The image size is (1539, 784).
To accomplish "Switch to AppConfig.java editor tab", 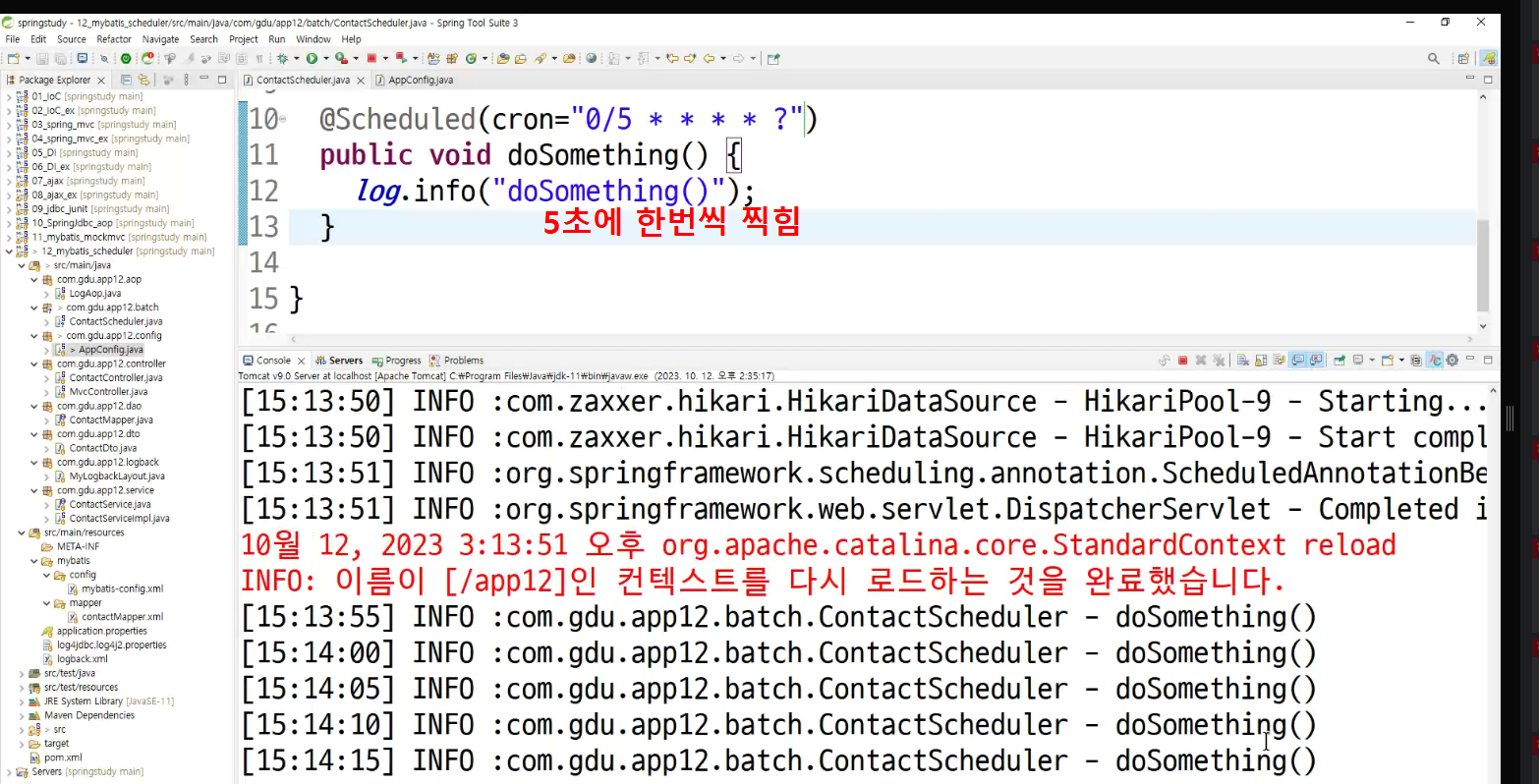I will tap(414, 80).
